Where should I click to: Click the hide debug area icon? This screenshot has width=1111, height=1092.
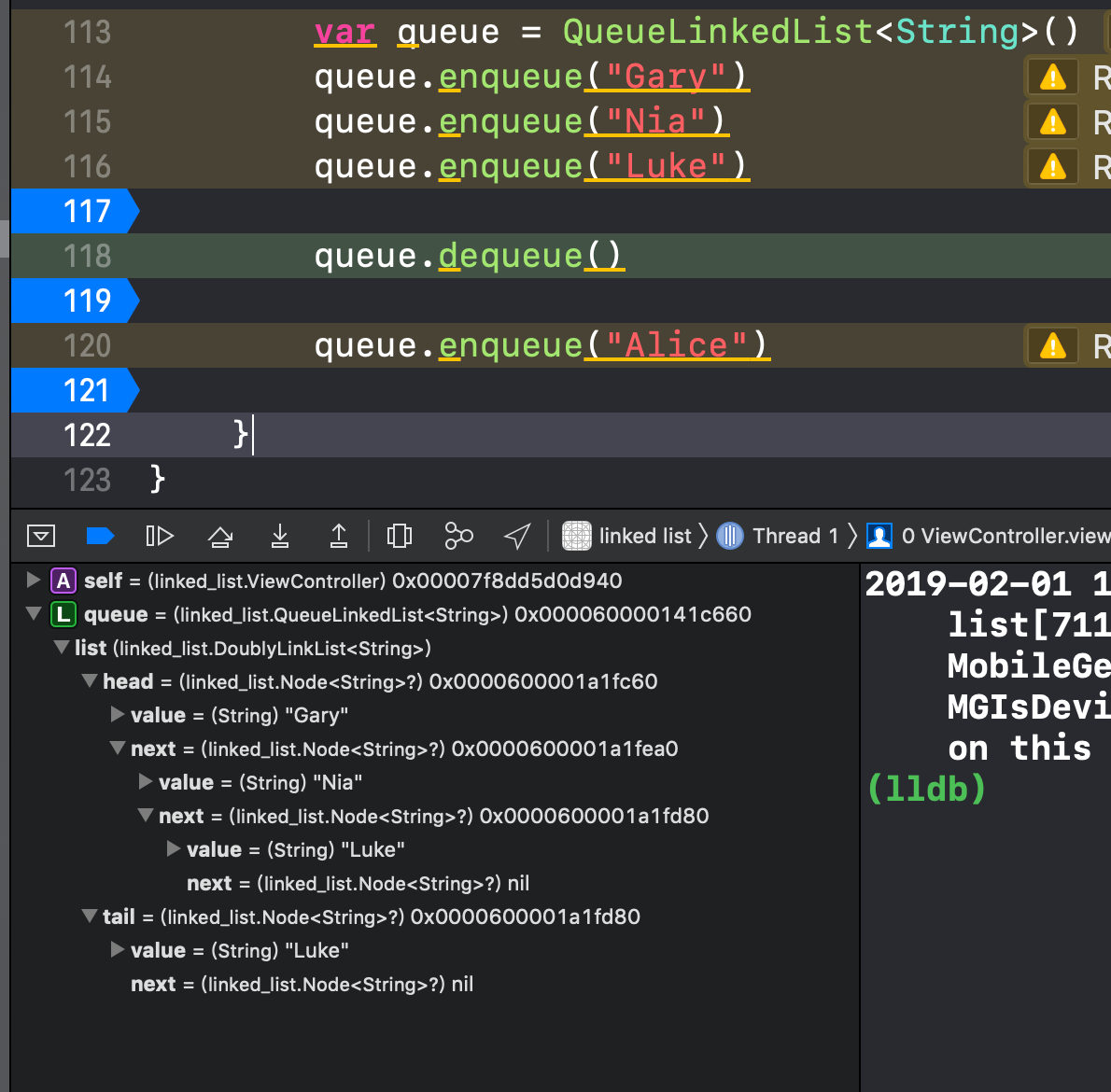tap(41, 536)
